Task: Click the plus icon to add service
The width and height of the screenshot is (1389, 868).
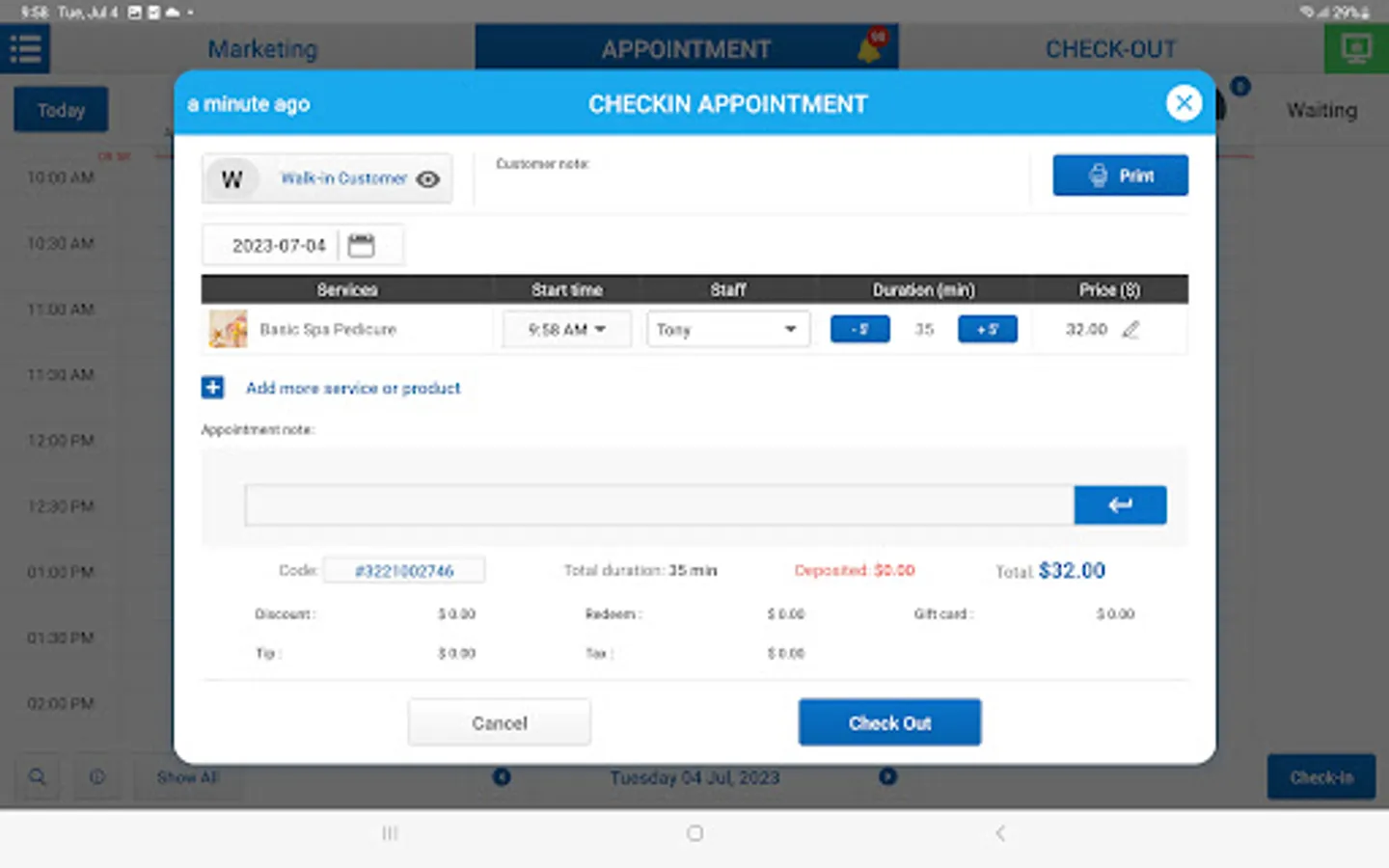Action: [212, 388]
